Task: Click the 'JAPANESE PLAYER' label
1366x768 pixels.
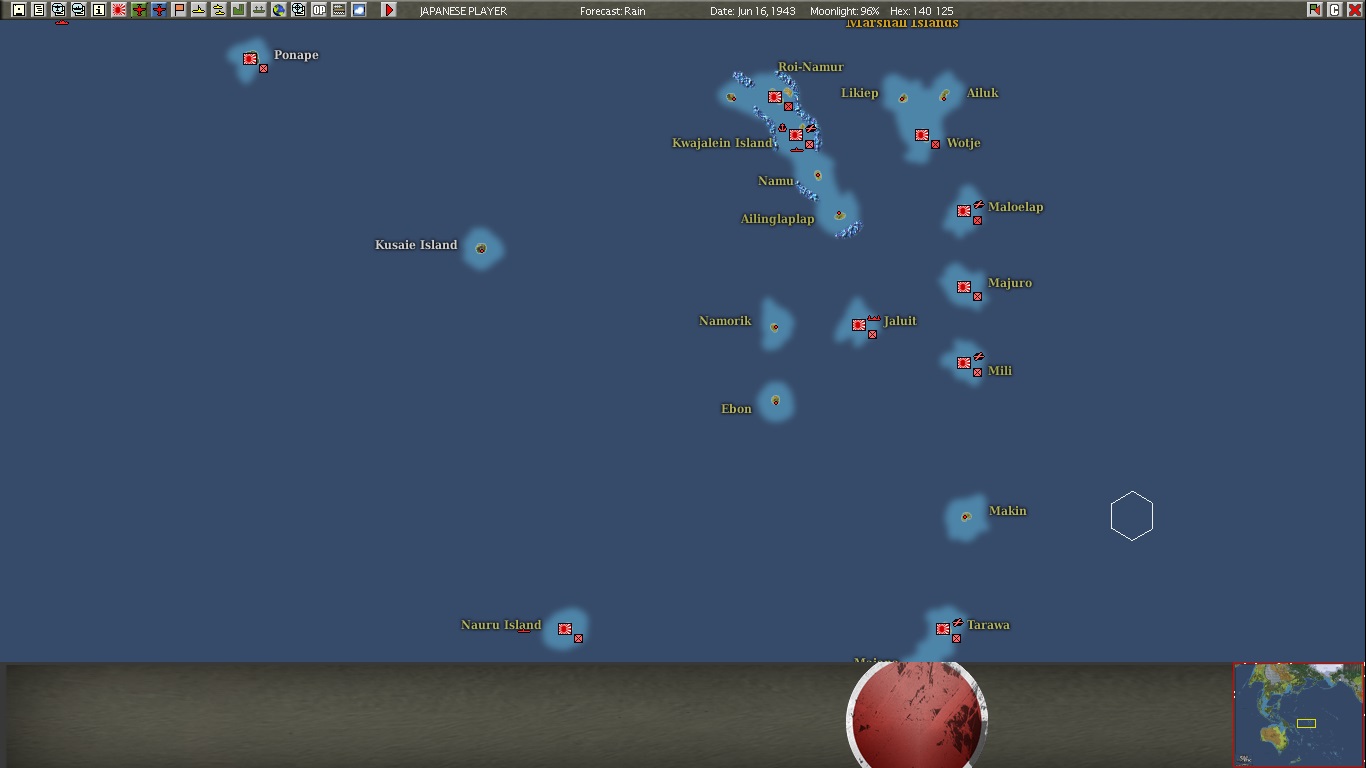Action: 463,11
